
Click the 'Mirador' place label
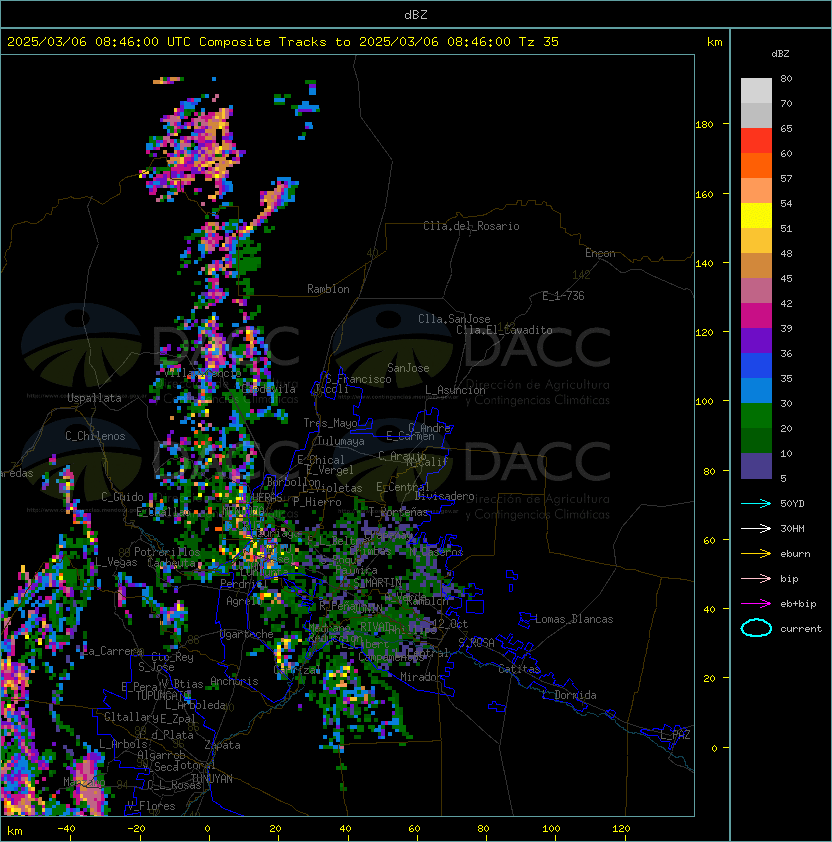[422, 677]
